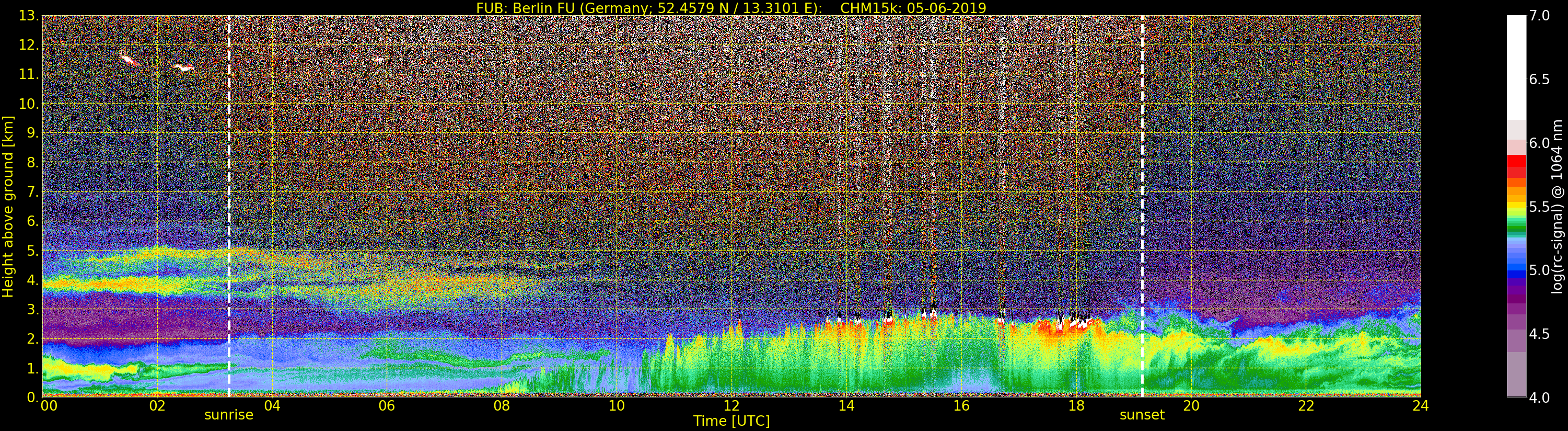This screenshot has height=431, width=1568.
Task: Click the colorbar tick label '4.5'
Action: click(x=1540, y=334)
